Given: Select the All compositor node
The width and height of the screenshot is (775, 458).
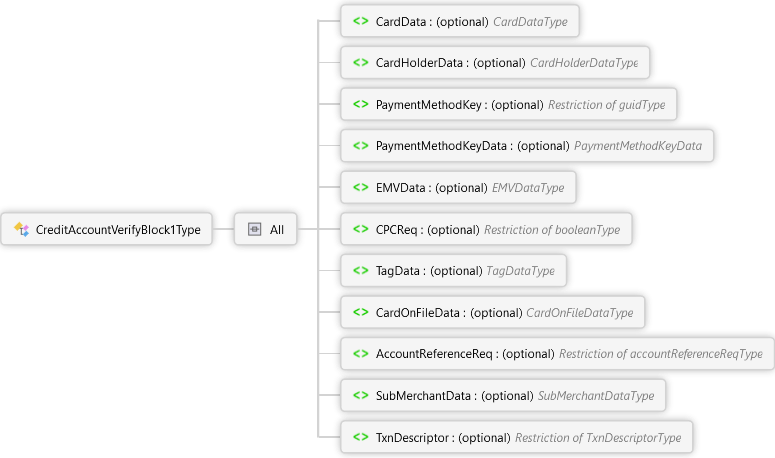Looking at the screenshot, I should tap(276, 230).
